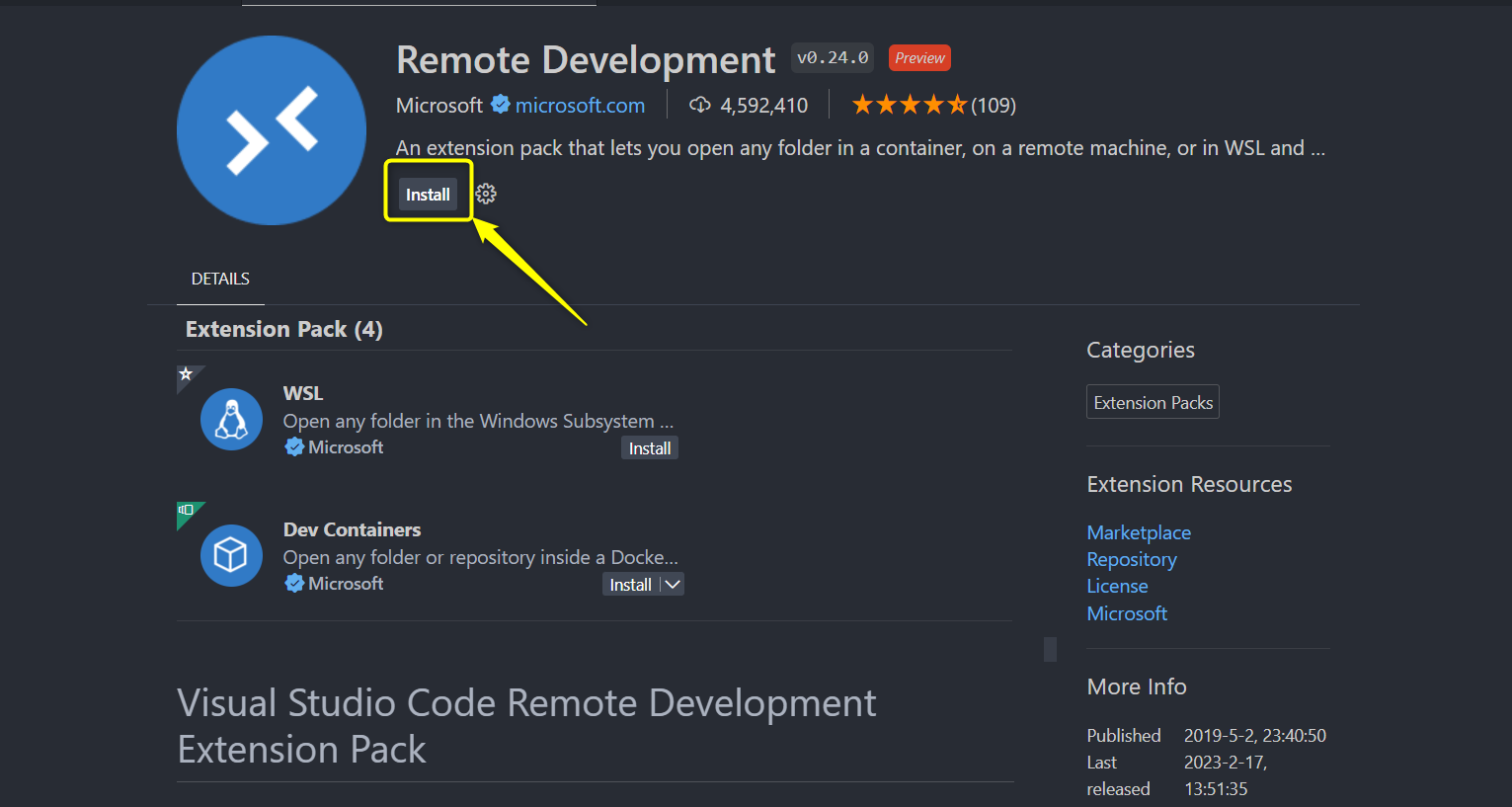Expand the Dev Containers Install dropdown arrow
The height and width of the screenshot is (807, 1512).
[x=673, y=585]
